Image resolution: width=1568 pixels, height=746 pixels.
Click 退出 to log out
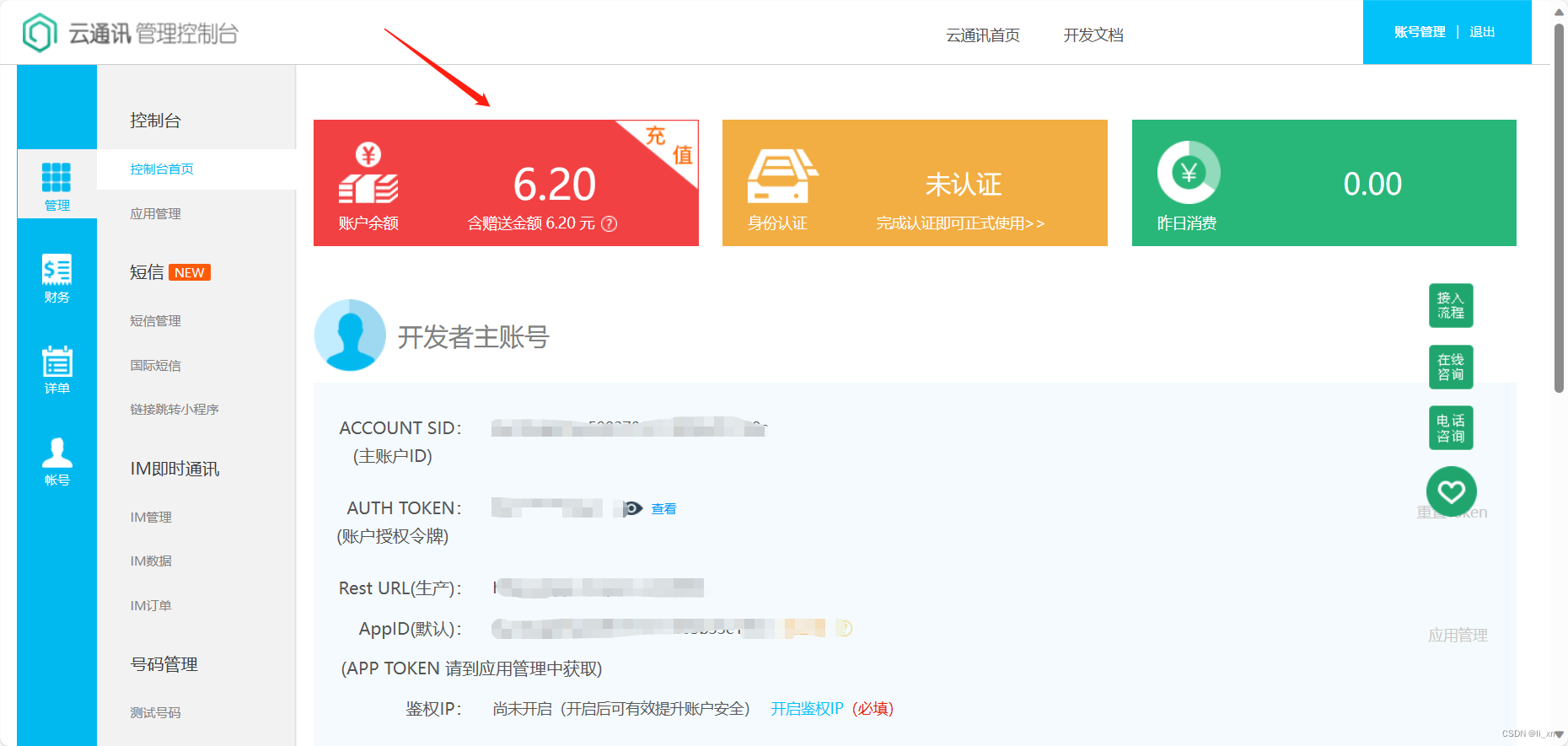1482,32
